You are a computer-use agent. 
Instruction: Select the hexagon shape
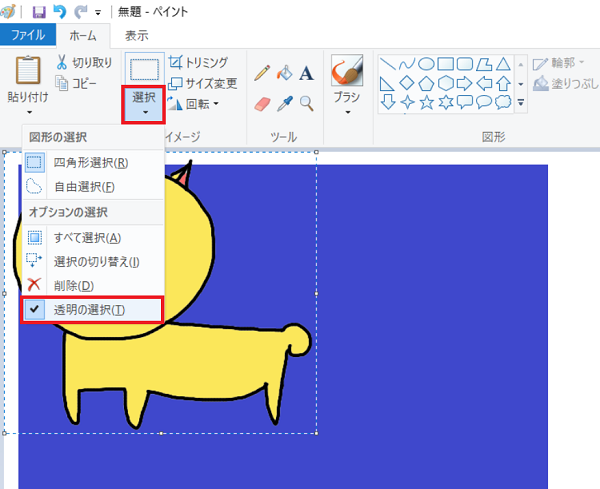(x=446, y=83)
